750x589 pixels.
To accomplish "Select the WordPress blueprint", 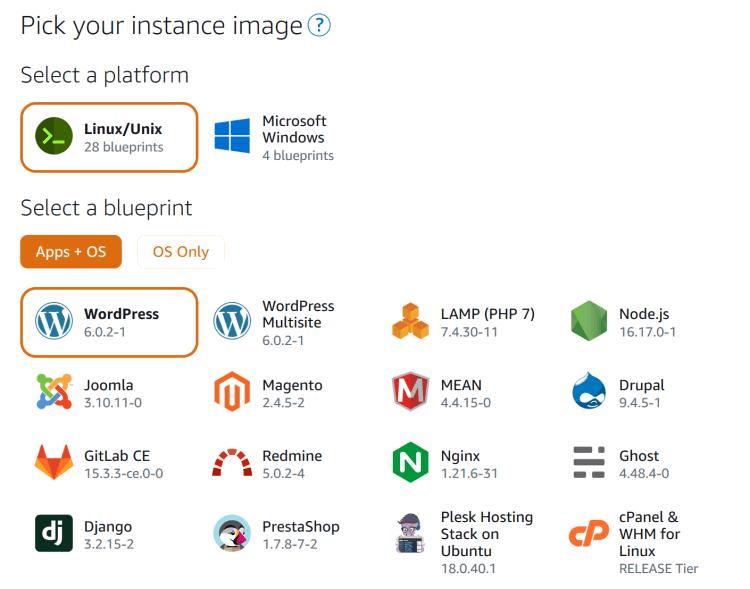I will [109, 322].
